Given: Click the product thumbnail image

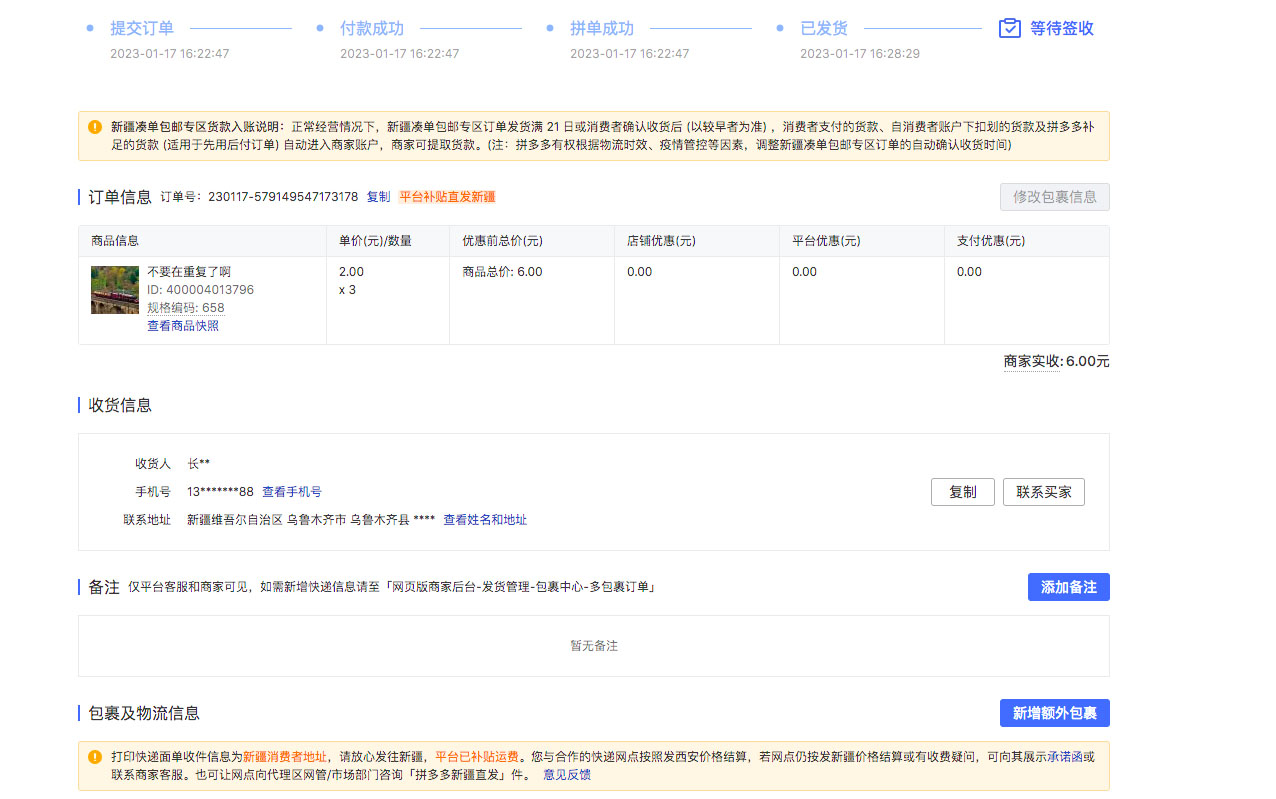Looking at the screenshot, I should pos(114,289).
